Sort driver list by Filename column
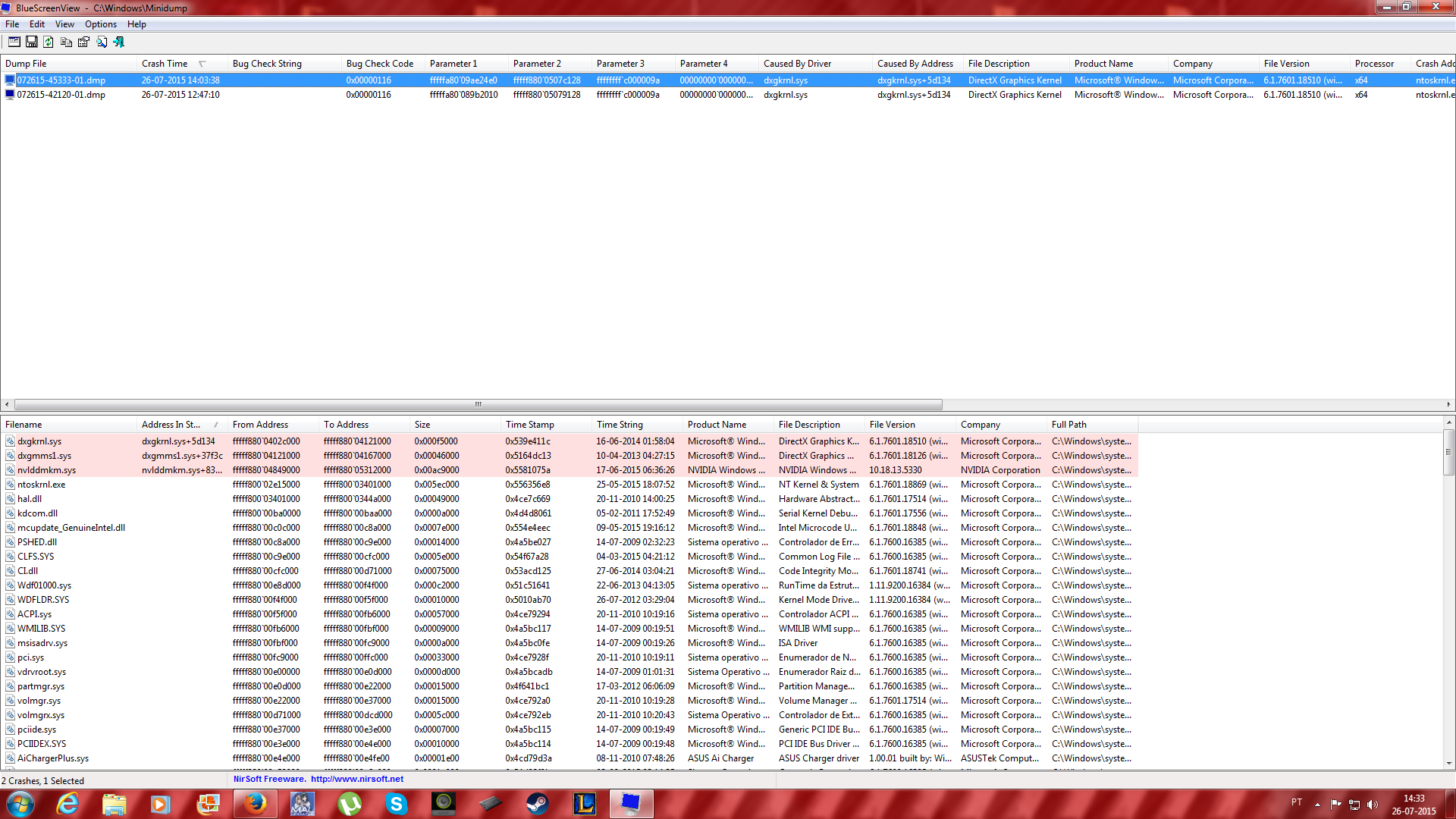This screenshot has height=819, width=1456. (x=68, y=425)
